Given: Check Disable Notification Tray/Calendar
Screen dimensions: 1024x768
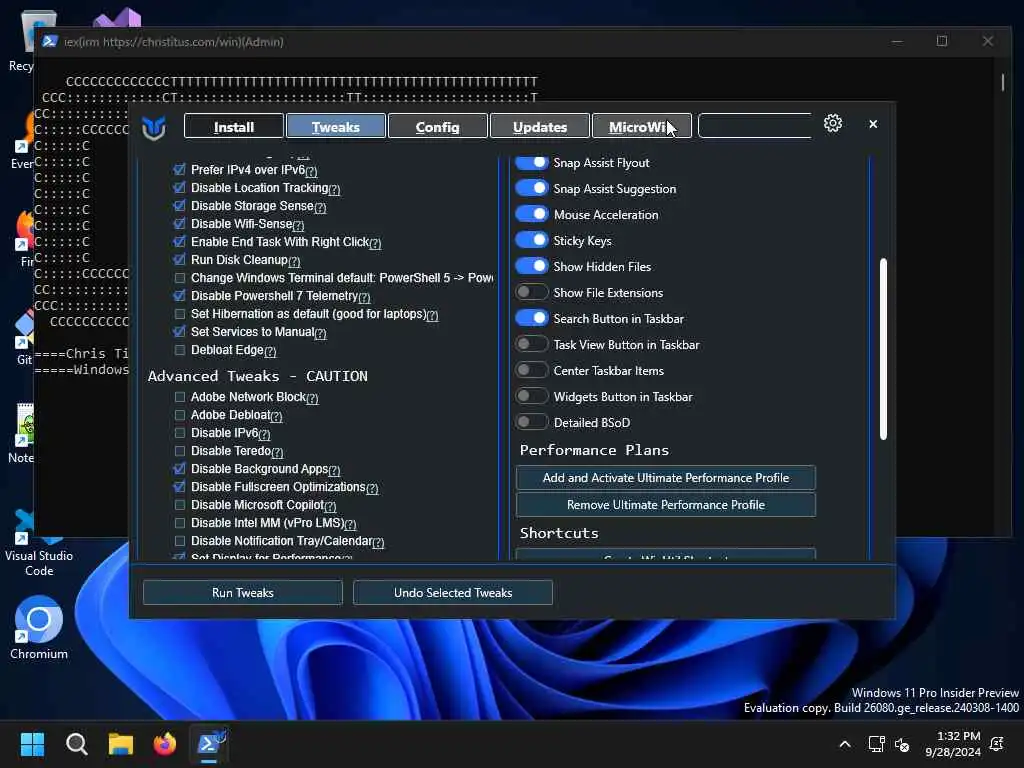Looking at the screenshot, I should [x=180, y=541].
